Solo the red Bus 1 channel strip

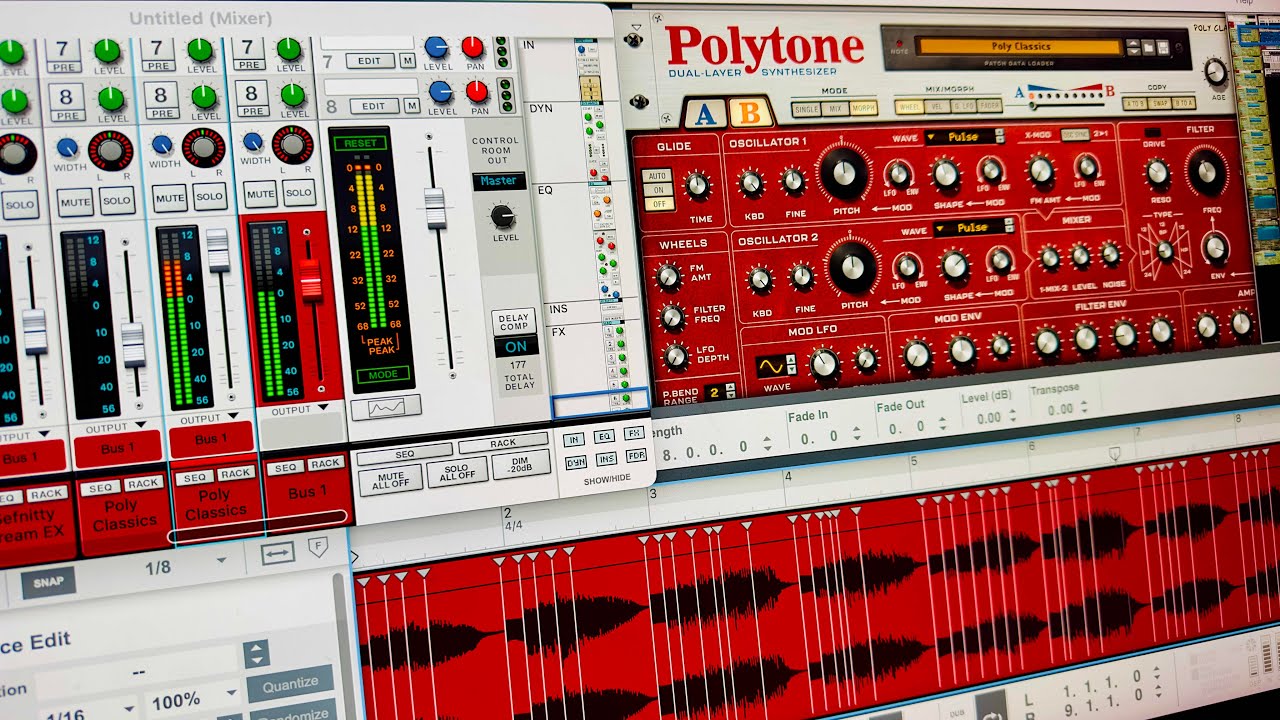[299, 192]
